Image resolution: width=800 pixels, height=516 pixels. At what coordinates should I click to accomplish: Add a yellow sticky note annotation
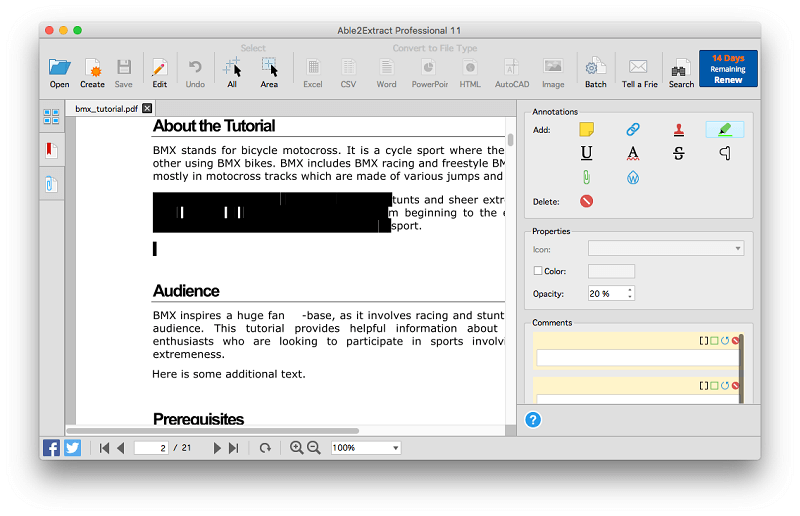pos(586,130)
